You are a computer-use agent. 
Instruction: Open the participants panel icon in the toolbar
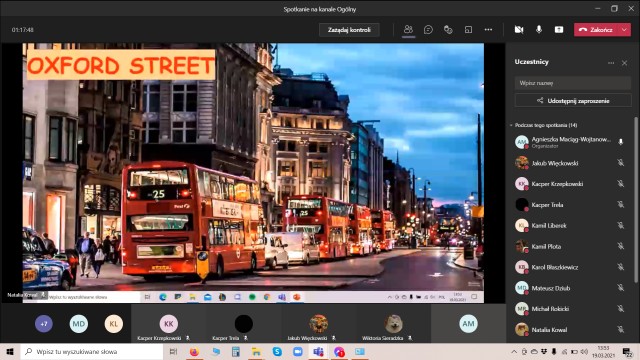point(408,29)
